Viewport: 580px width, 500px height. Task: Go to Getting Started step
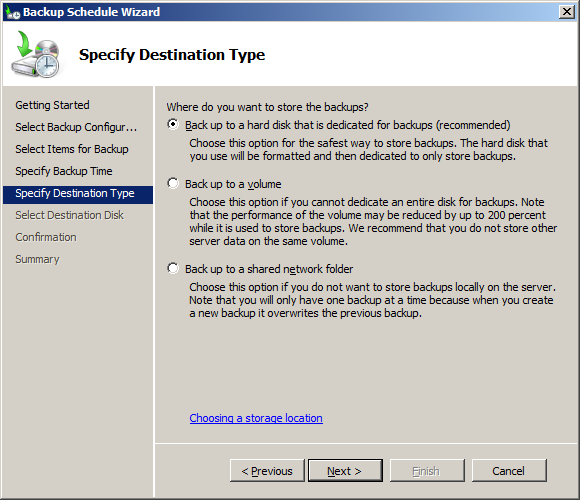pos(52,105)
